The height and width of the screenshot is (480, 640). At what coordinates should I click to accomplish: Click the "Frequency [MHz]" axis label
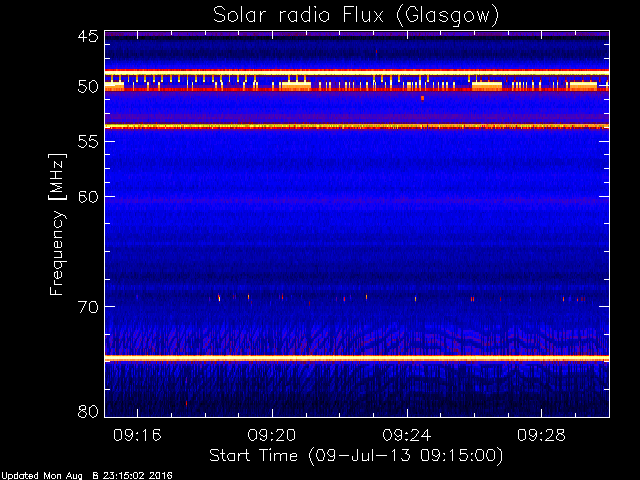click(x=57, y=224)
